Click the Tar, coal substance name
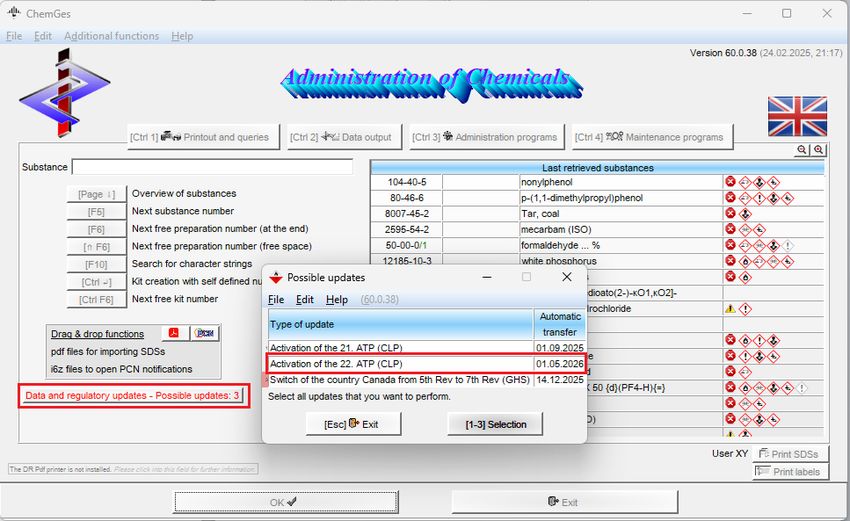Image resolution: width=850 pixels, height=521 pixels. [540, 214]
